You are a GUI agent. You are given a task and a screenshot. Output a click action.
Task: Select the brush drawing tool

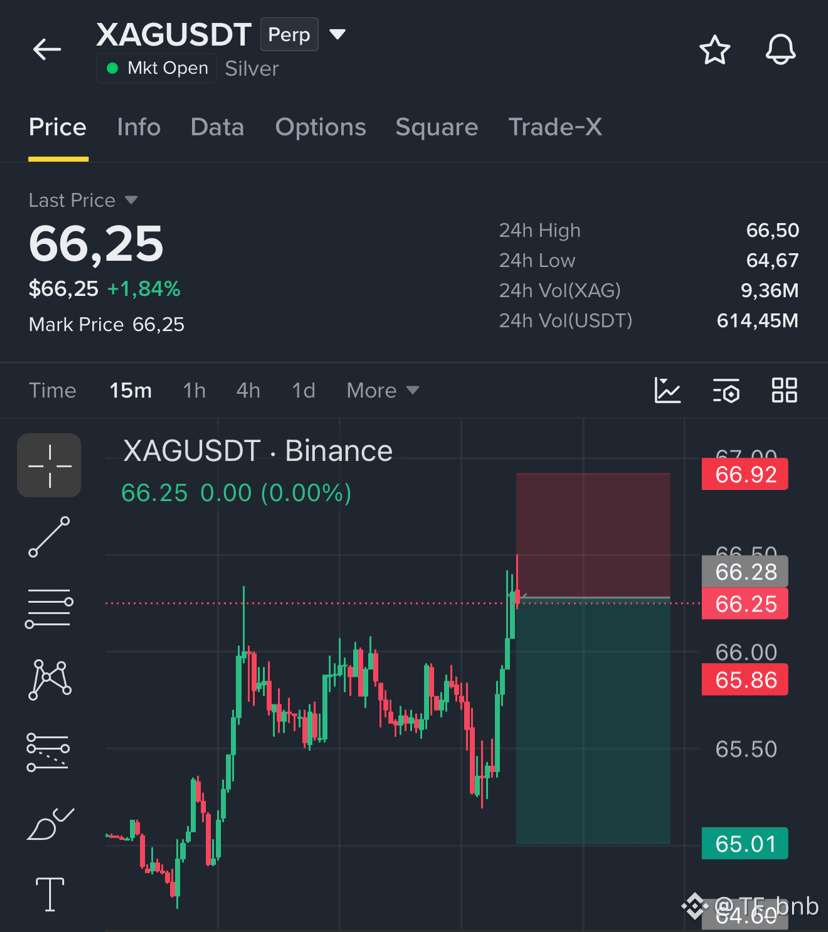point(50,824)
